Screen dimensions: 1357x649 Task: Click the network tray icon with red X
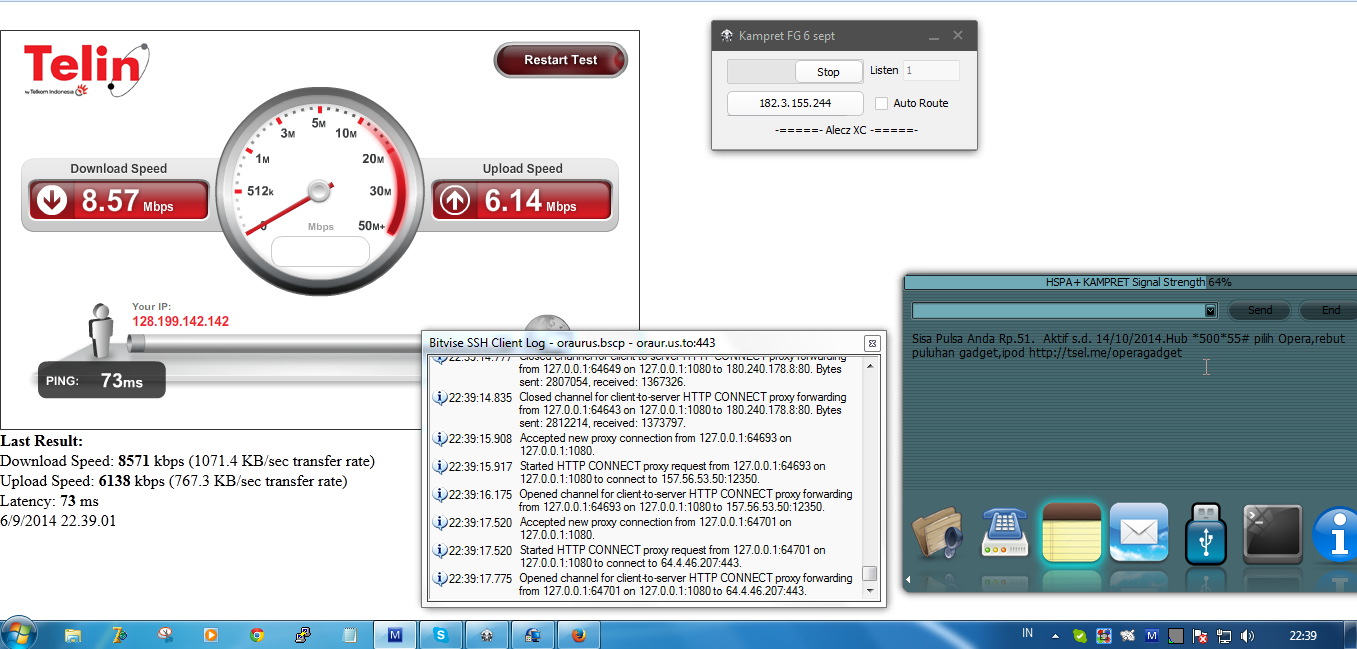pos(1200,635)
